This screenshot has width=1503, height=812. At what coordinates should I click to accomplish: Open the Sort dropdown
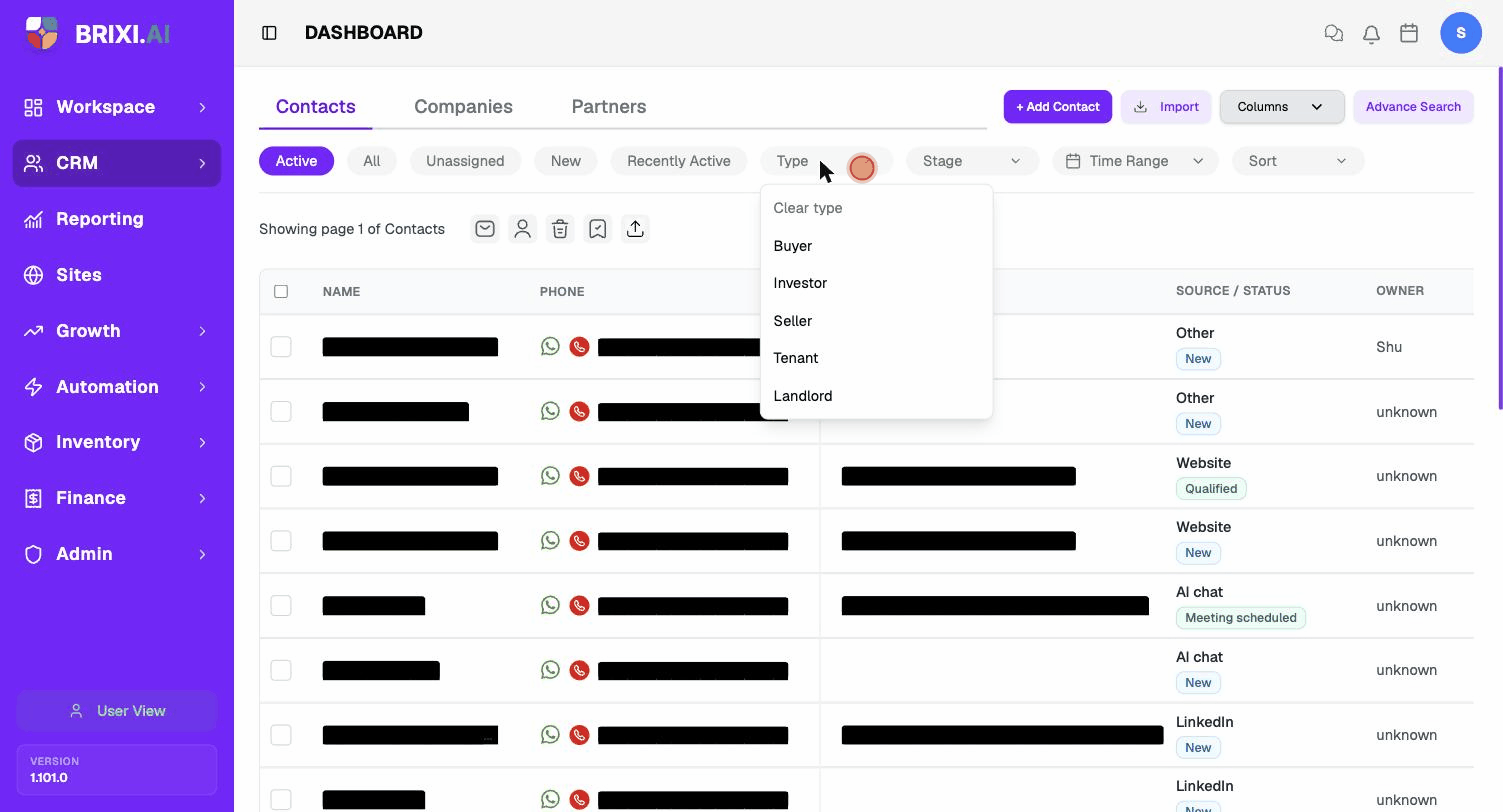pyautogui.click(x=1298, y=161)
